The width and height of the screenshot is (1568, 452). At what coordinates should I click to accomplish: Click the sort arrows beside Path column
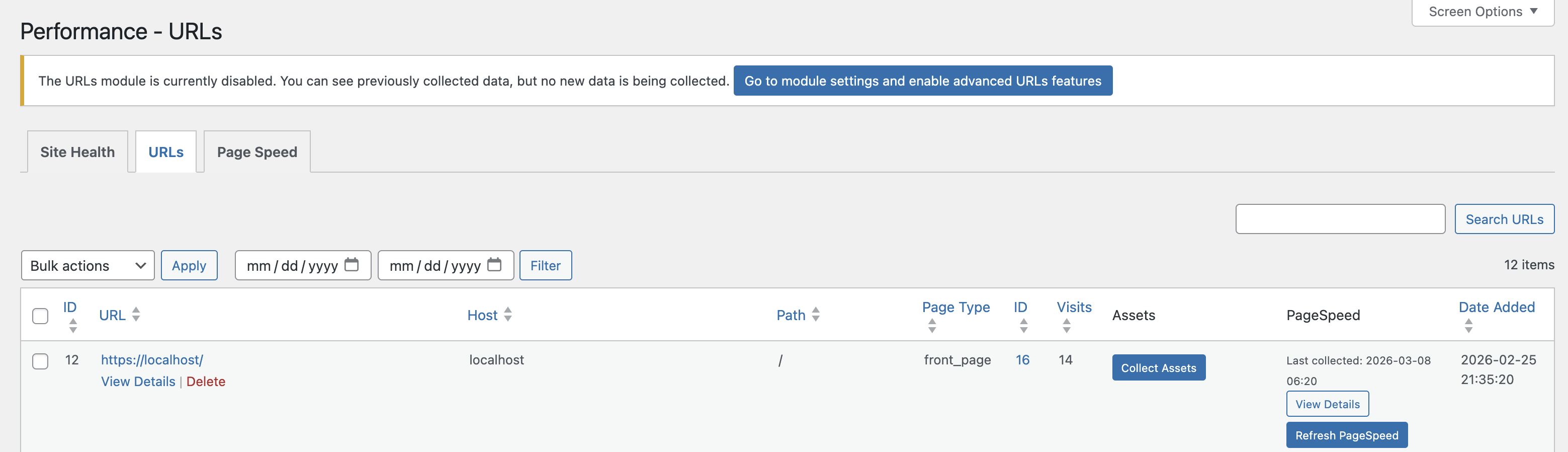click(x=816, y=314)
